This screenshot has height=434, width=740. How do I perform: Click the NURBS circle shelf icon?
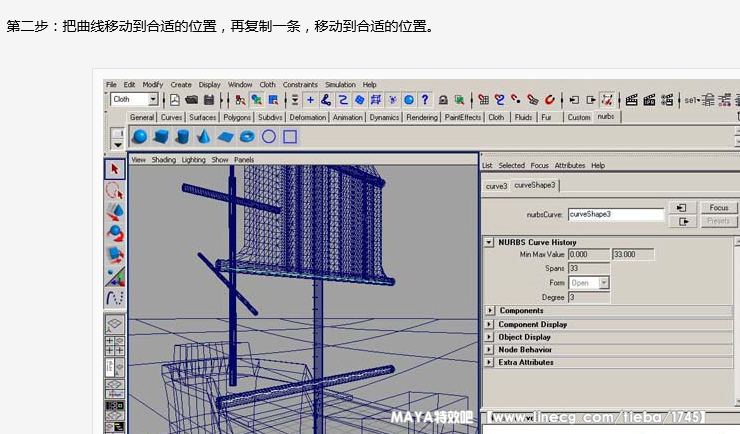tap(268, 137)
